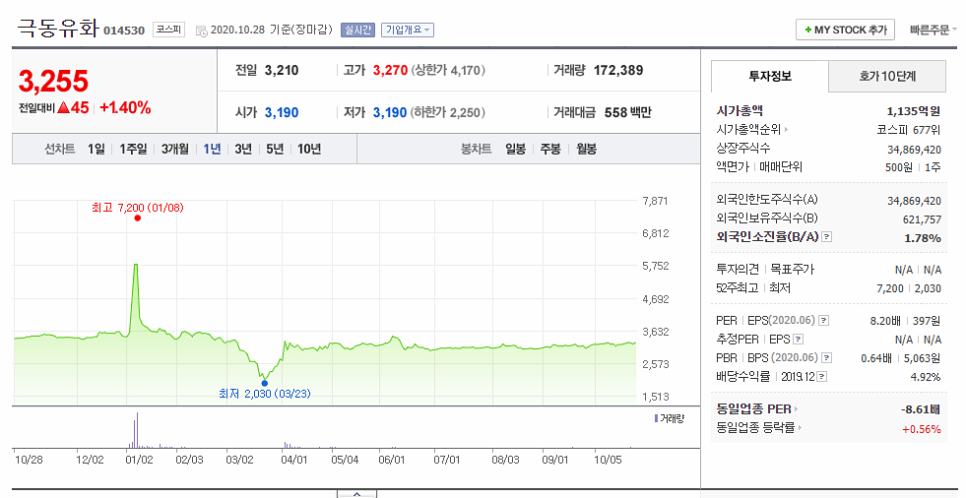Open help icon beside BPS (2020.06)
This screenshot has width=966, height=498.
click(x=827, y=357)
